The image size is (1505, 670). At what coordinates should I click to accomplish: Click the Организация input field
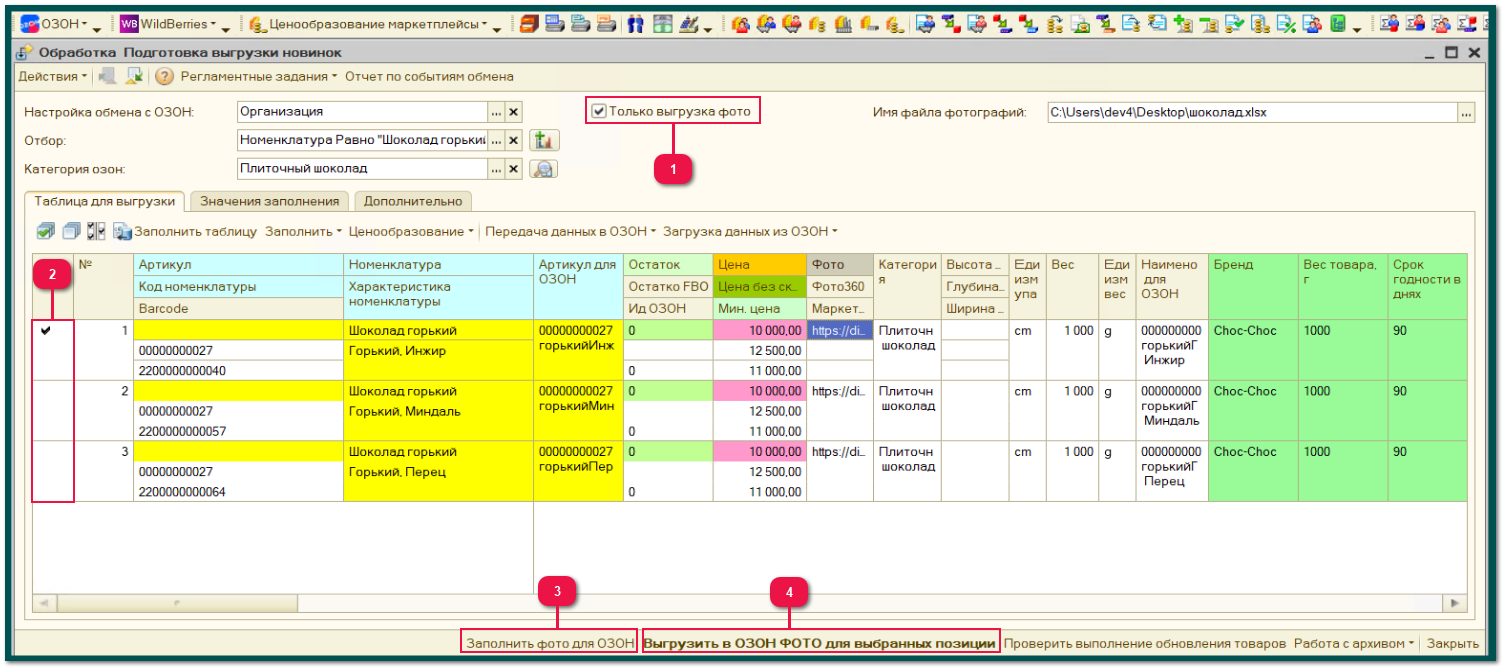(362, 112)
